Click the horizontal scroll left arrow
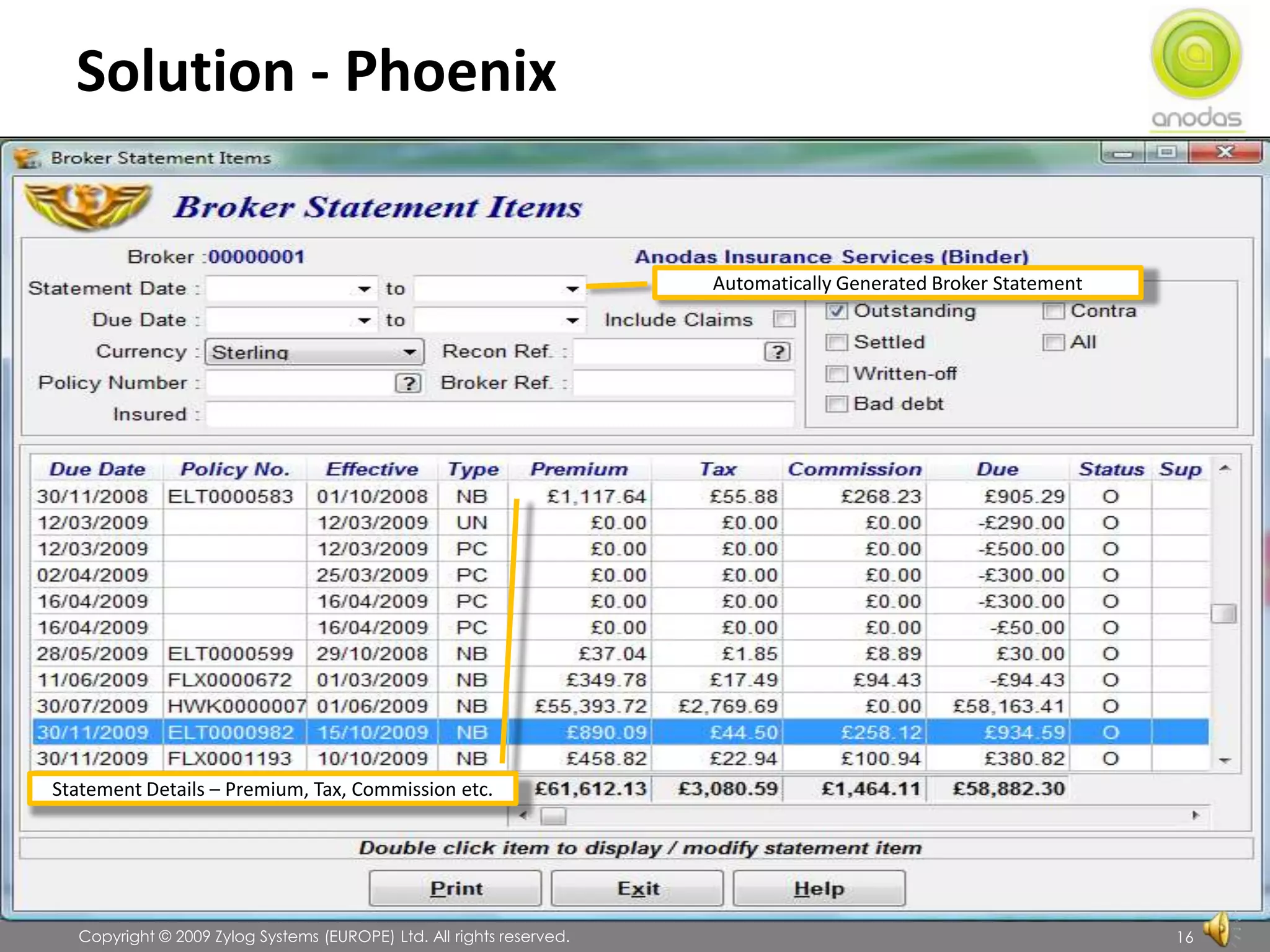The width and height of the screenshot is (1270, 952). [523, 816]
